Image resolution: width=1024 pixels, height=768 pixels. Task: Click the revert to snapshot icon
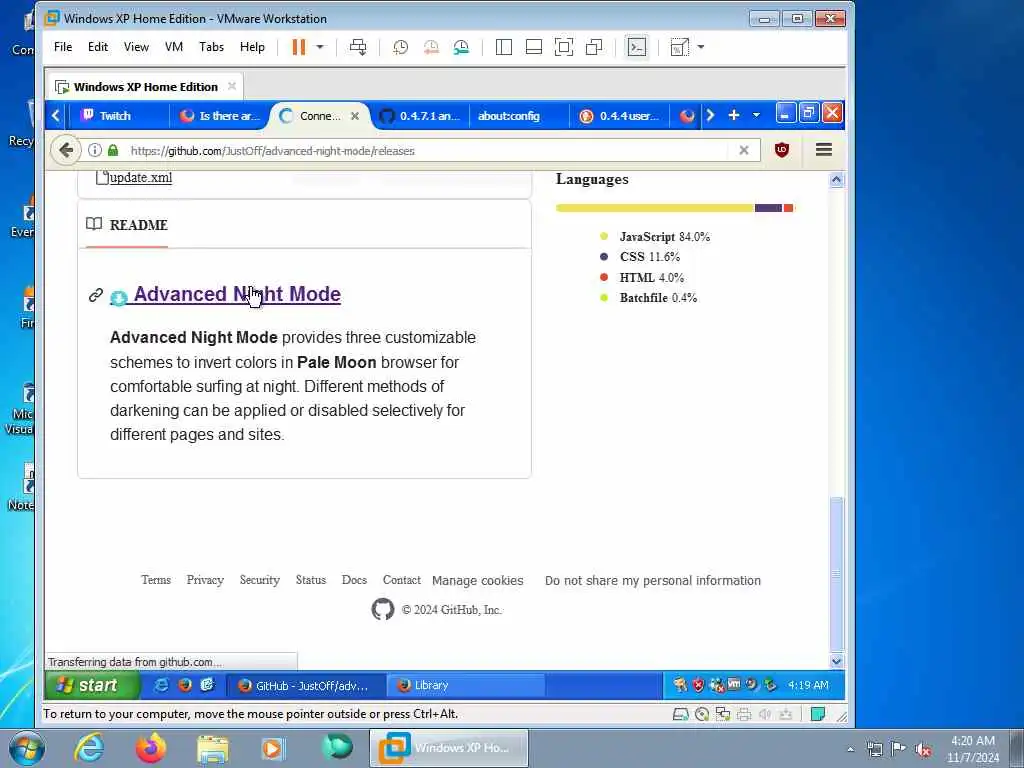tap(431, 47)
